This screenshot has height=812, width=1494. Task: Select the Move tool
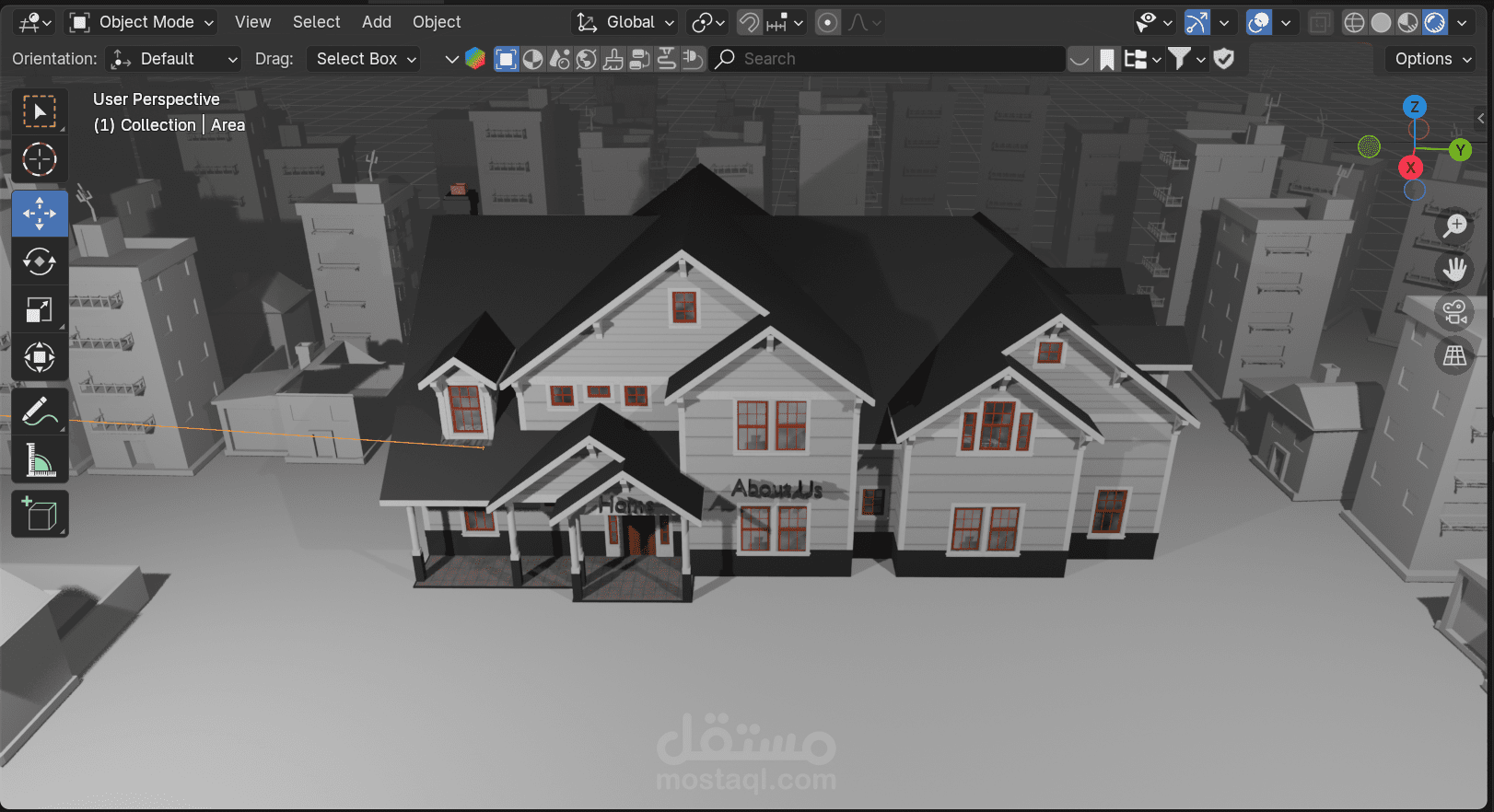(x=40, y=214)
